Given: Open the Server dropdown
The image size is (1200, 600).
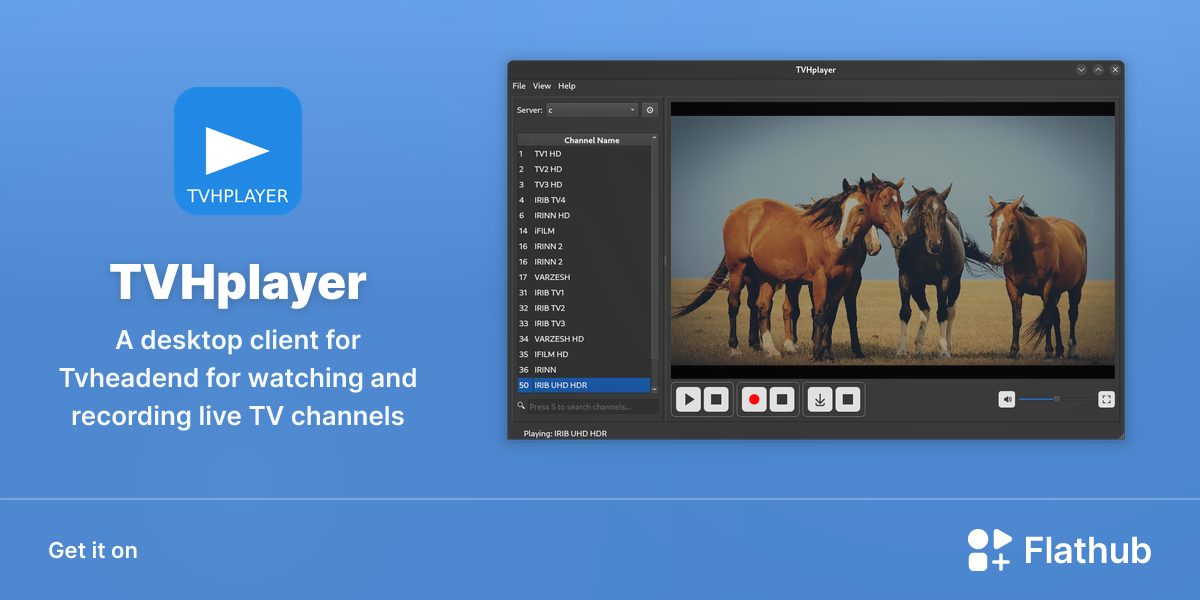Looking at the screenshot, I should (592, 110).
